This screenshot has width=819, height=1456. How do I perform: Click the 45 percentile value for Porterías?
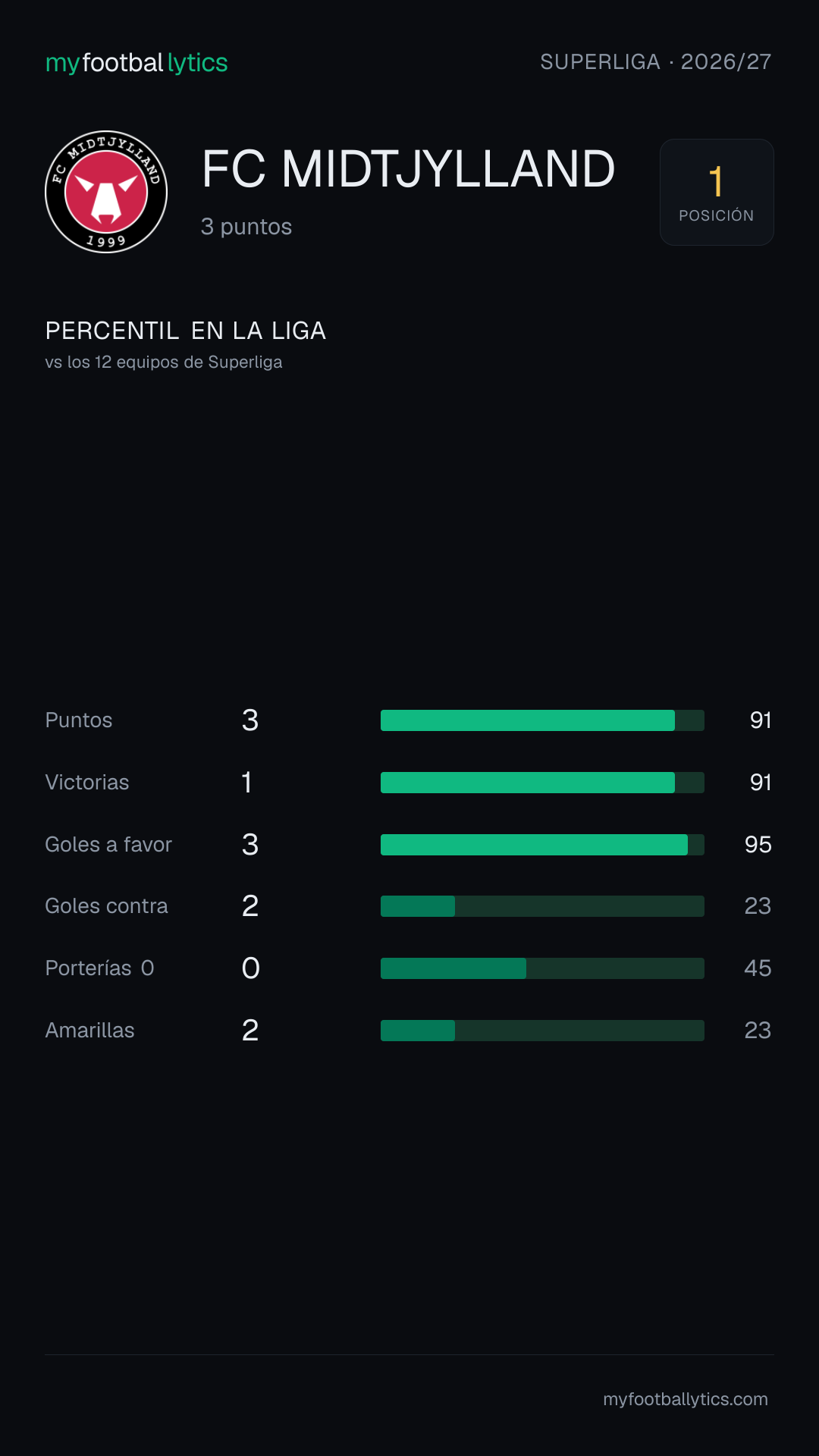(x=758, y=968)
